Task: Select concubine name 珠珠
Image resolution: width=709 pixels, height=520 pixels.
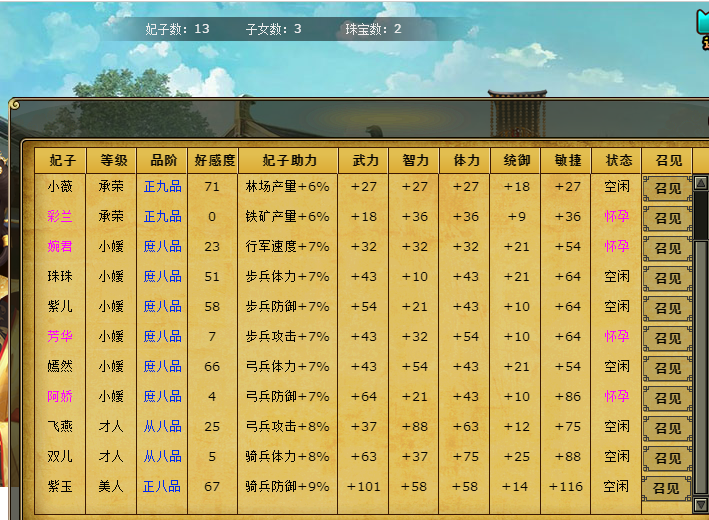Action: [60, 276]
